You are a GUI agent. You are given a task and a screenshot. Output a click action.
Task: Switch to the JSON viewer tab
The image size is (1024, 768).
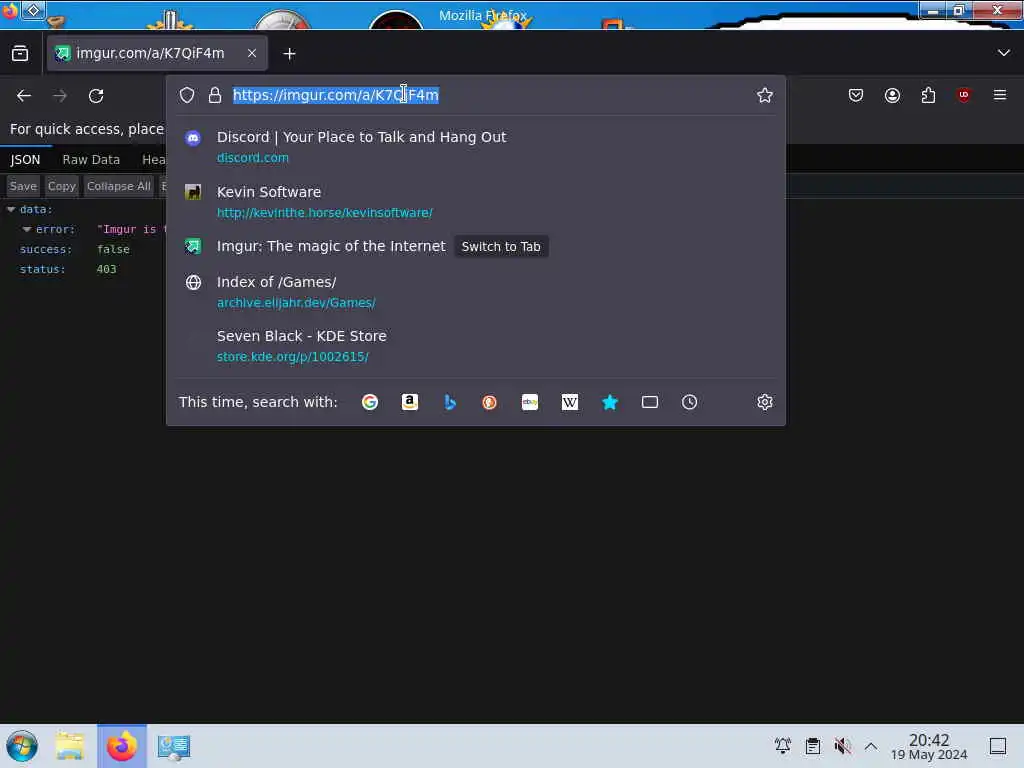[x=25, y=159]
